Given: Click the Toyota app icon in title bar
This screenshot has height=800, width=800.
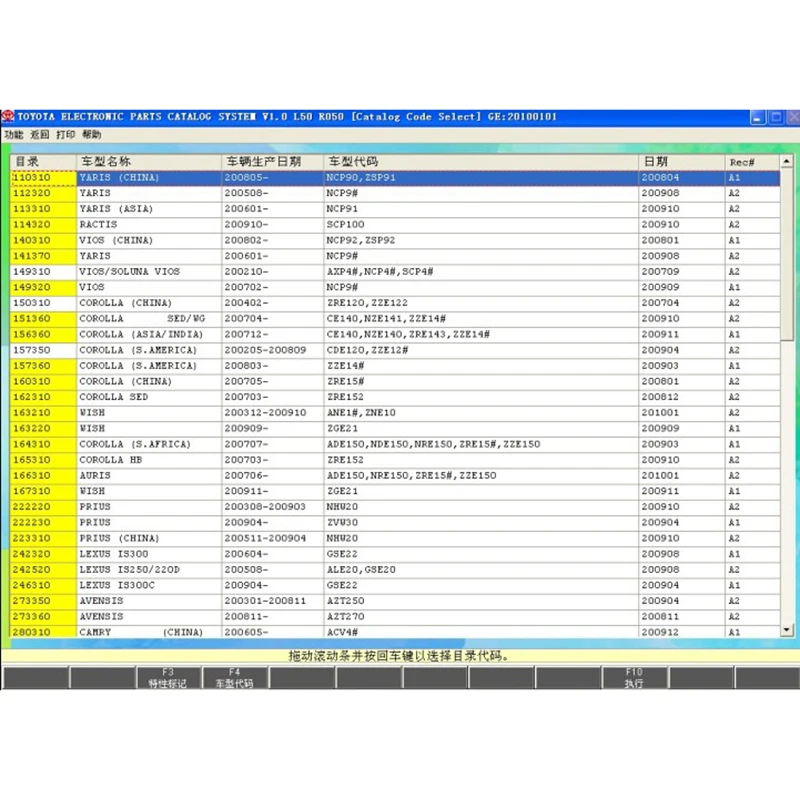Looking at the screenshot, I should click(x=8, y=117).
